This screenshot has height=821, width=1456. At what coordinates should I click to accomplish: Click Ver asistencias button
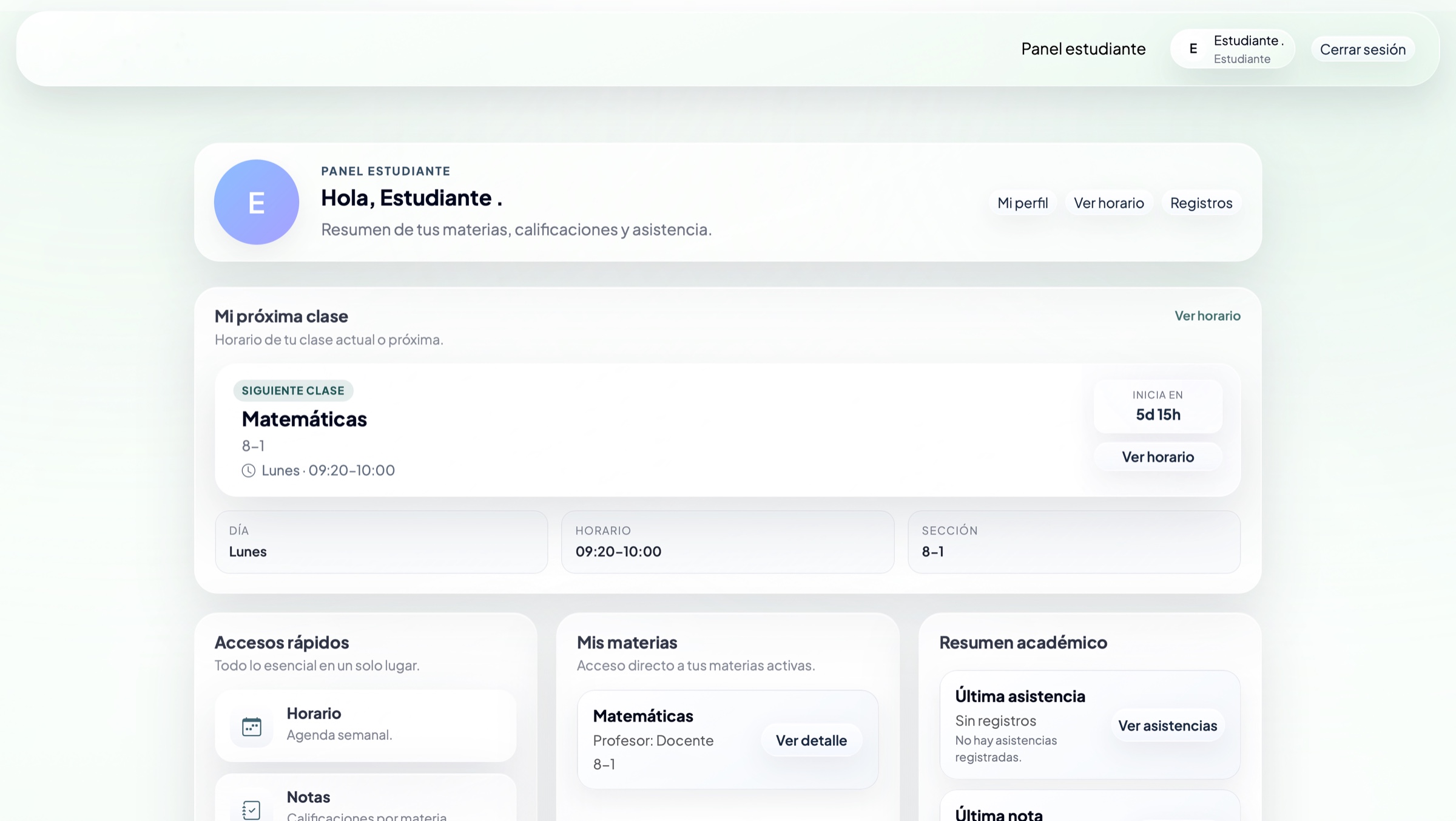[1167, 725]
